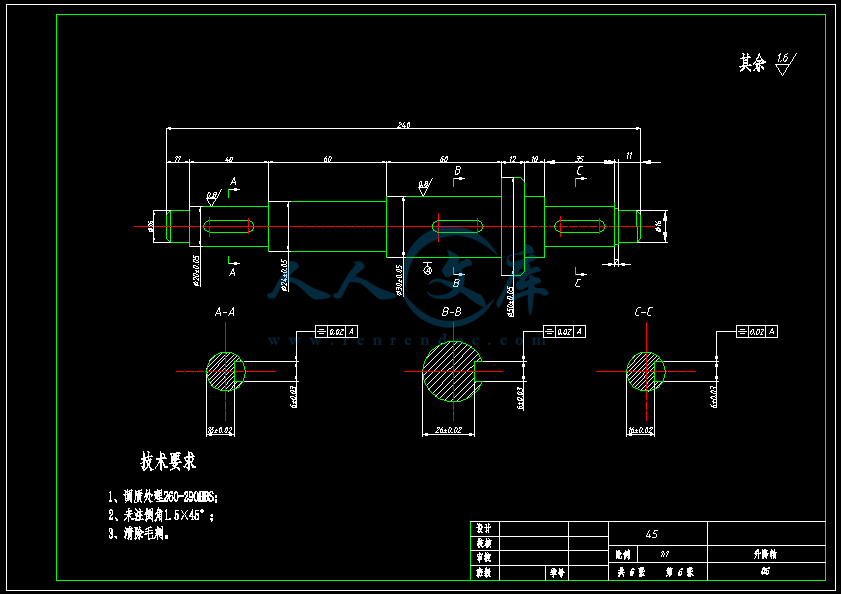Click the '11' length dimension at the right end
This screenshot has height=594, width=841.
tap(629, 156)
